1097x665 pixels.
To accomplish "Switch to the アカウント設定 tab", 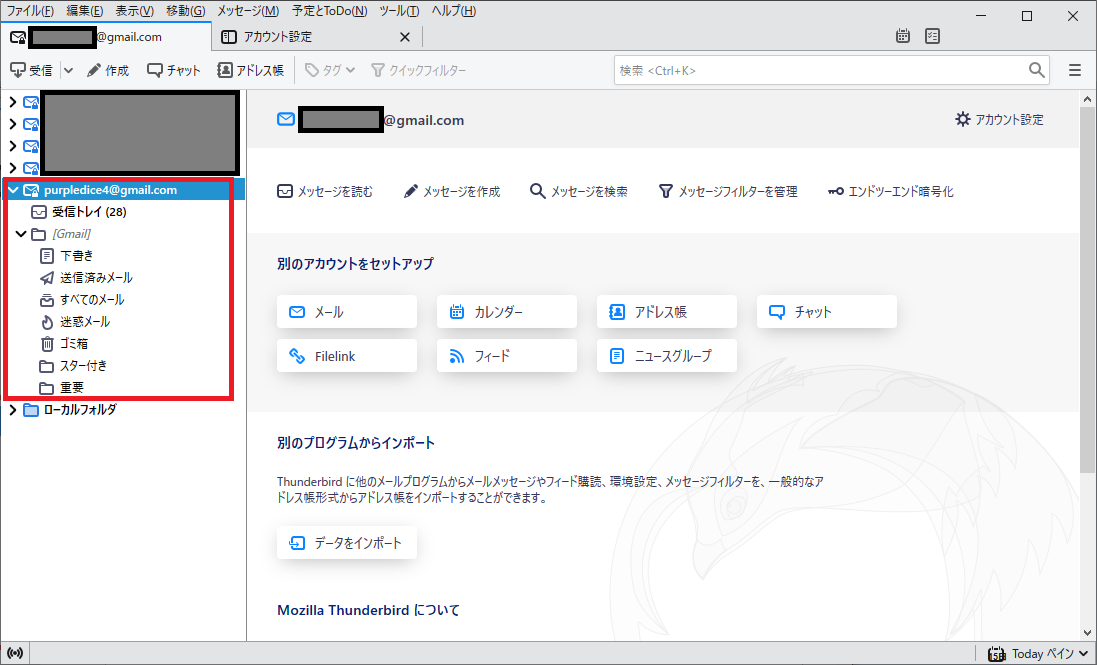I will [316, 37].
